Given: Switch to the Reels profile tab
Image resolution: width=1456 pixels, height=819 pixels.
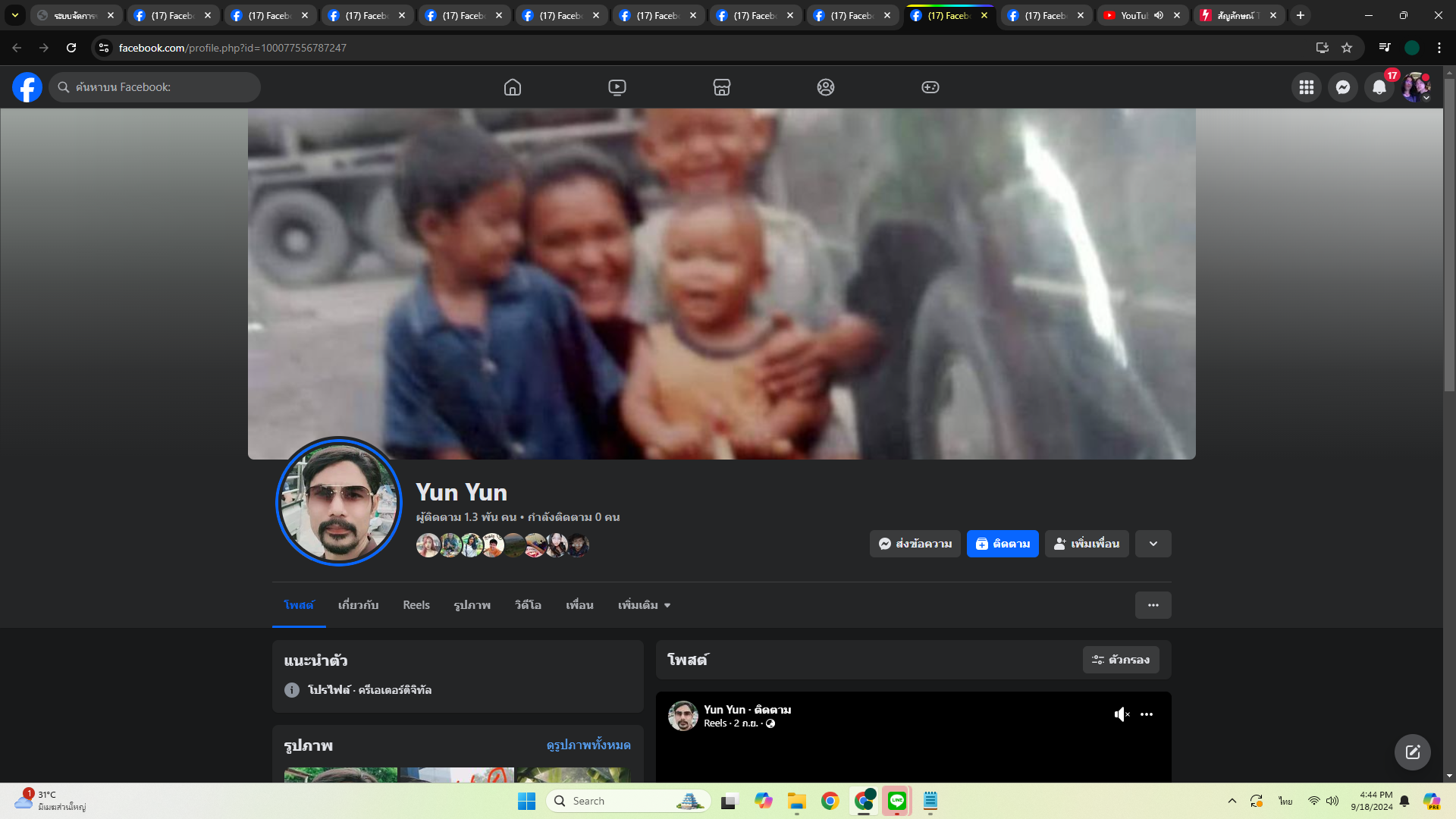Looking at the screenshot, I should tap(416, 605).
